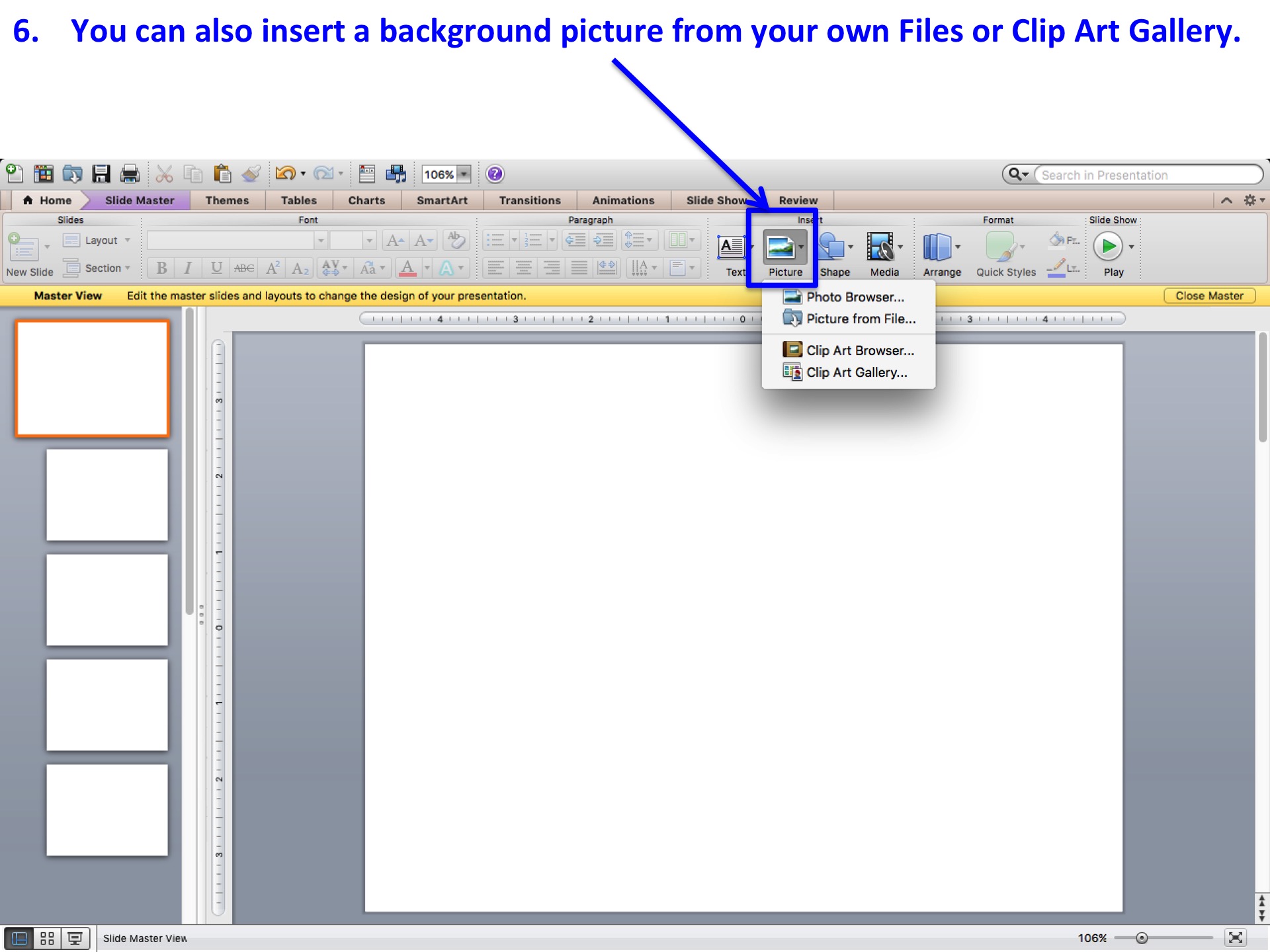Viewport: 1270px width, 952px height.
Task: Toggle Italic formatting
Action: [x=189, y=268]
